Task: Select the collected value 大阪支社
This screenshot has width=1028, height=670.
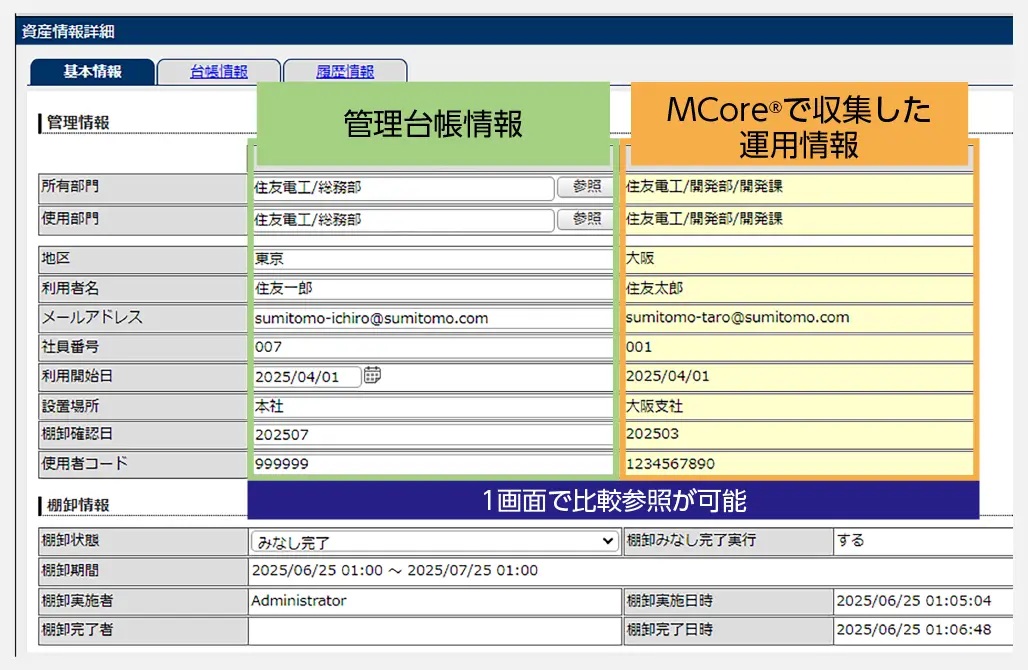Action: tap(654, 406)
